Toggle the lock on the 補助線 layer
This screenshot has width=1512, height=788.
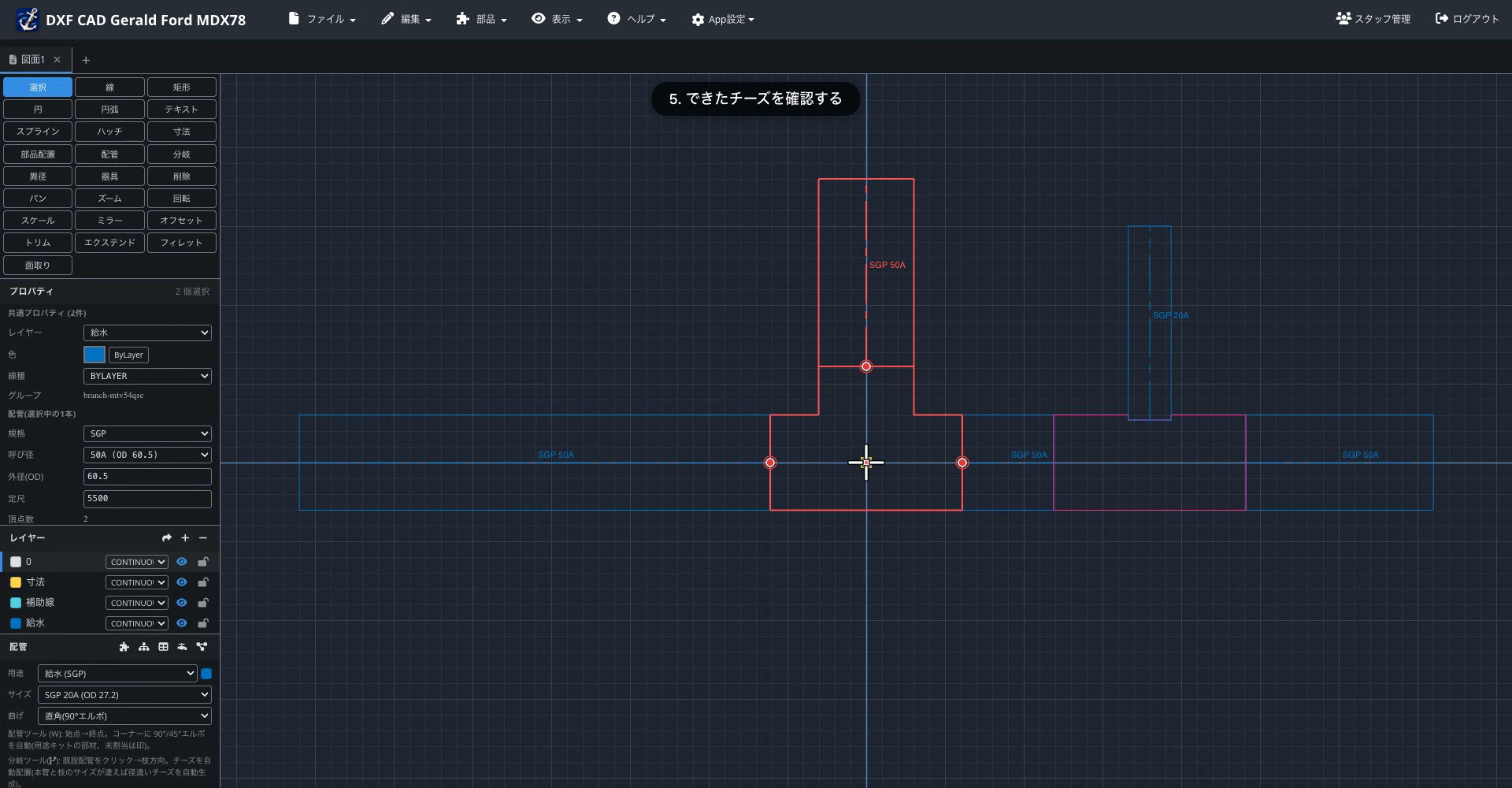click(x=202, y=603)
